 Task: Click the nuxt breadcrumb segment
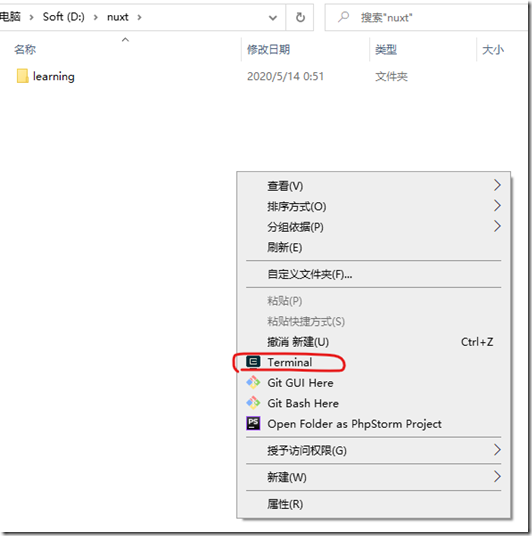tap(118, 17)
